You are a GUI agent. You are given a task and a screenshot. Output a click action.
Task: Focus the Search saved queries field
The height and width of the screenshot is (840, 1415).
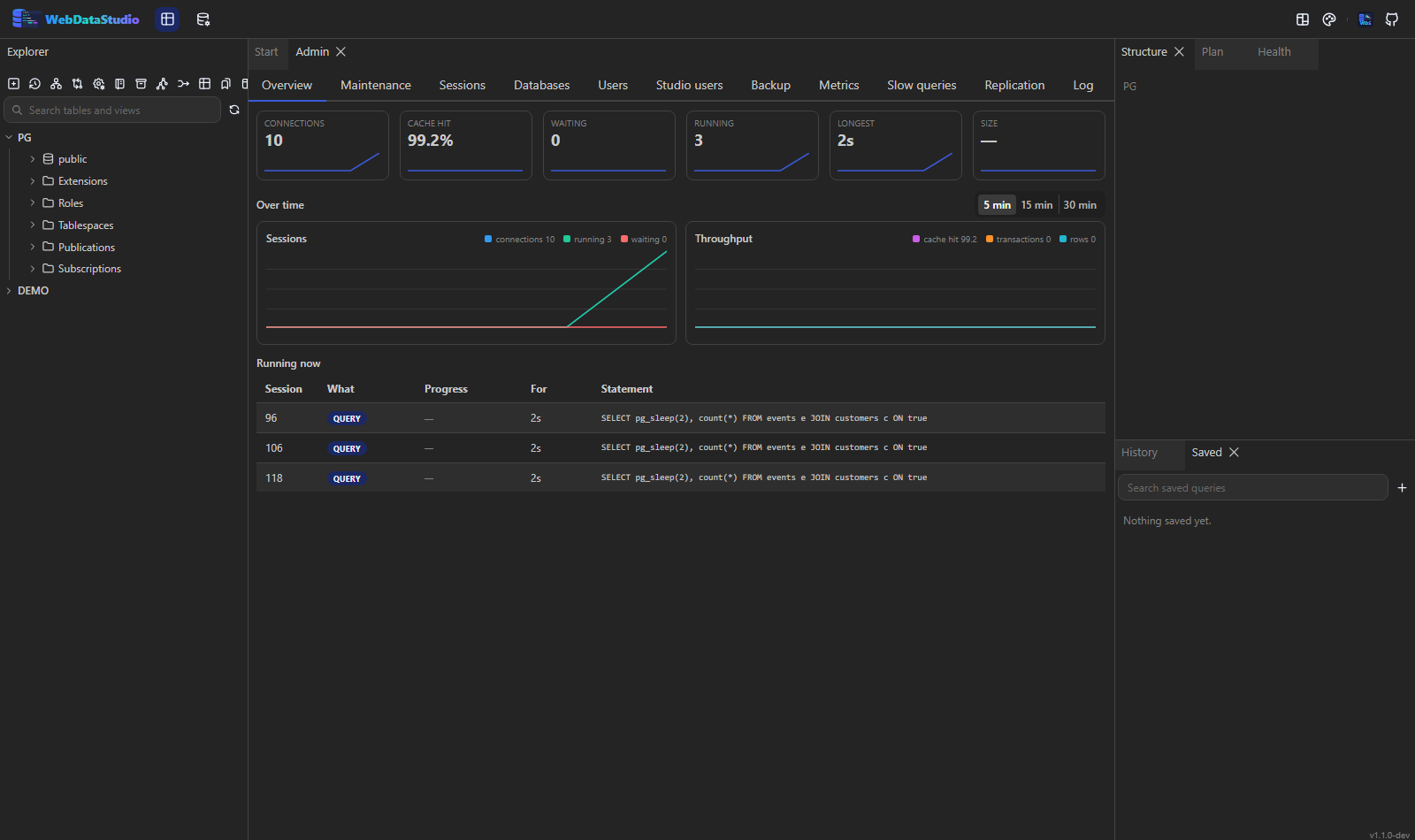point(1252,487)
